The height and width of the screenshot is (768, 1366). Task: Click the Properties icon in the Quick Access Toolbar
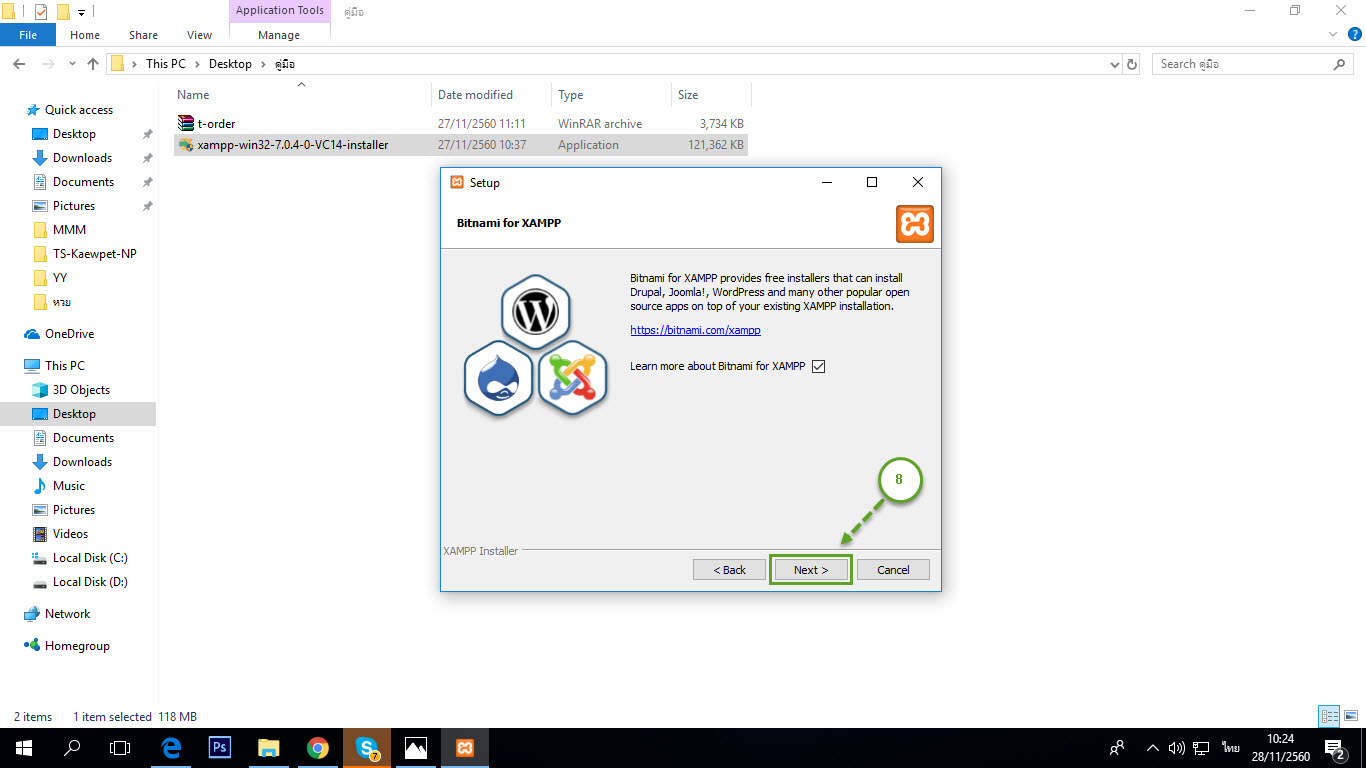coord(41,12)
